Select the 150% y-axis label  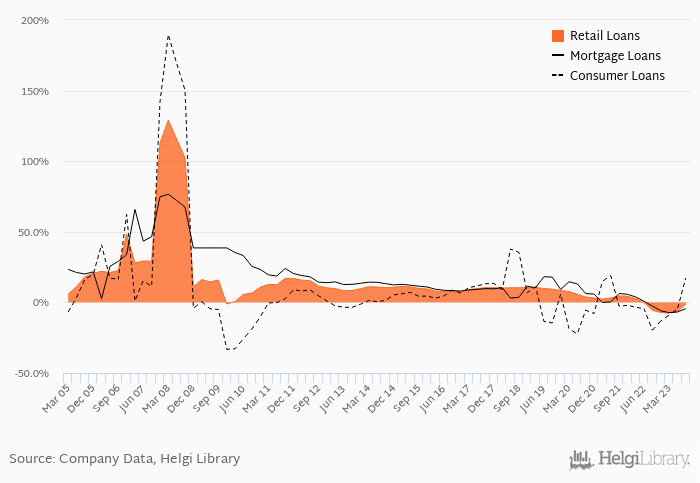tap(35, 91)
